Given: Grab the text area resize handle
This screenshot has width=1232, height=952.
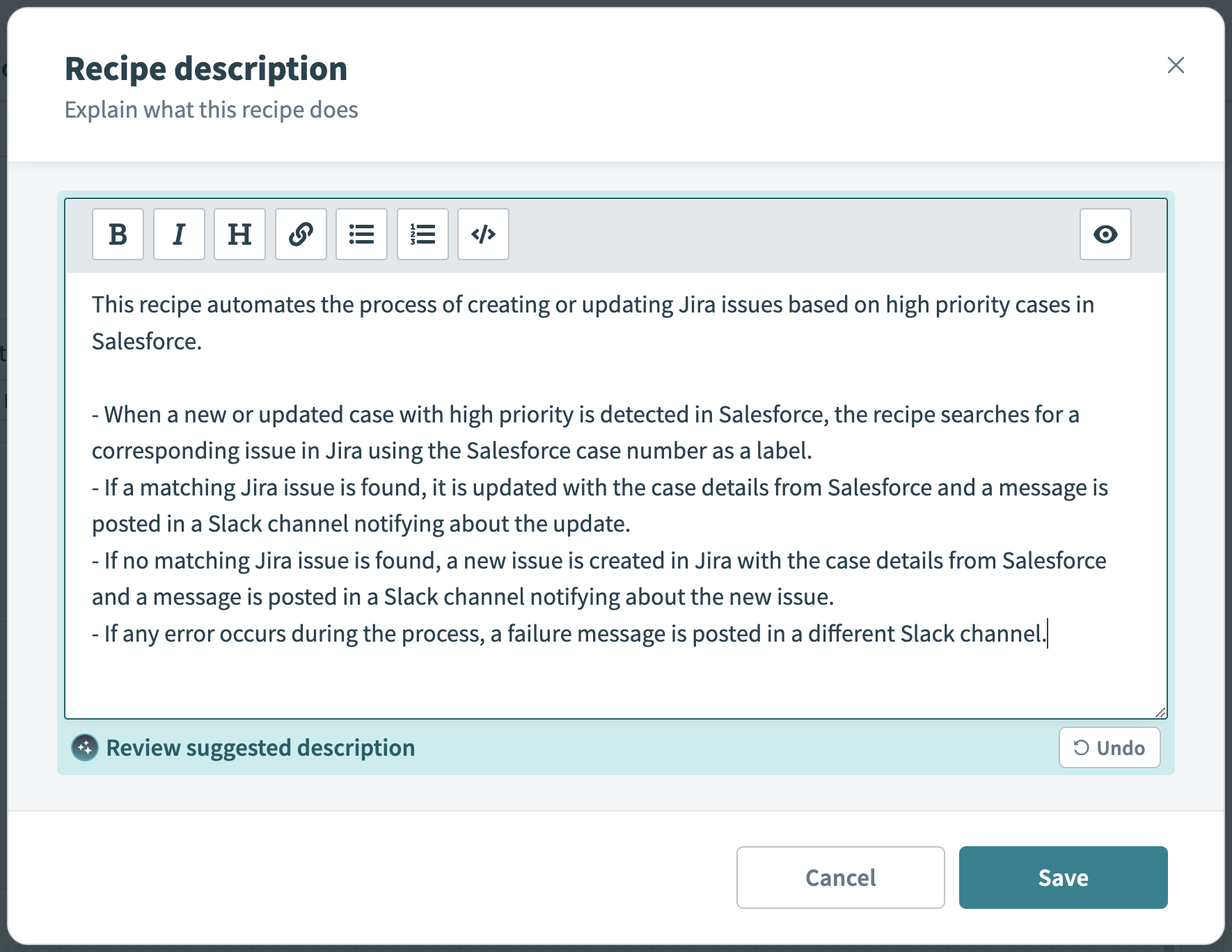Looking at the screenshot, I should point(1160,712).
